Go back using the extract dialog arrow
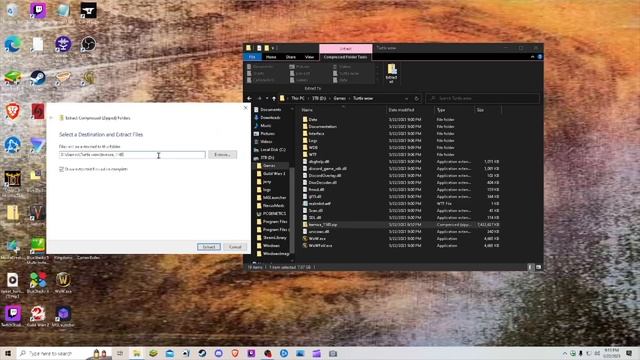640x360 pixels. click(x=51, y=118)
